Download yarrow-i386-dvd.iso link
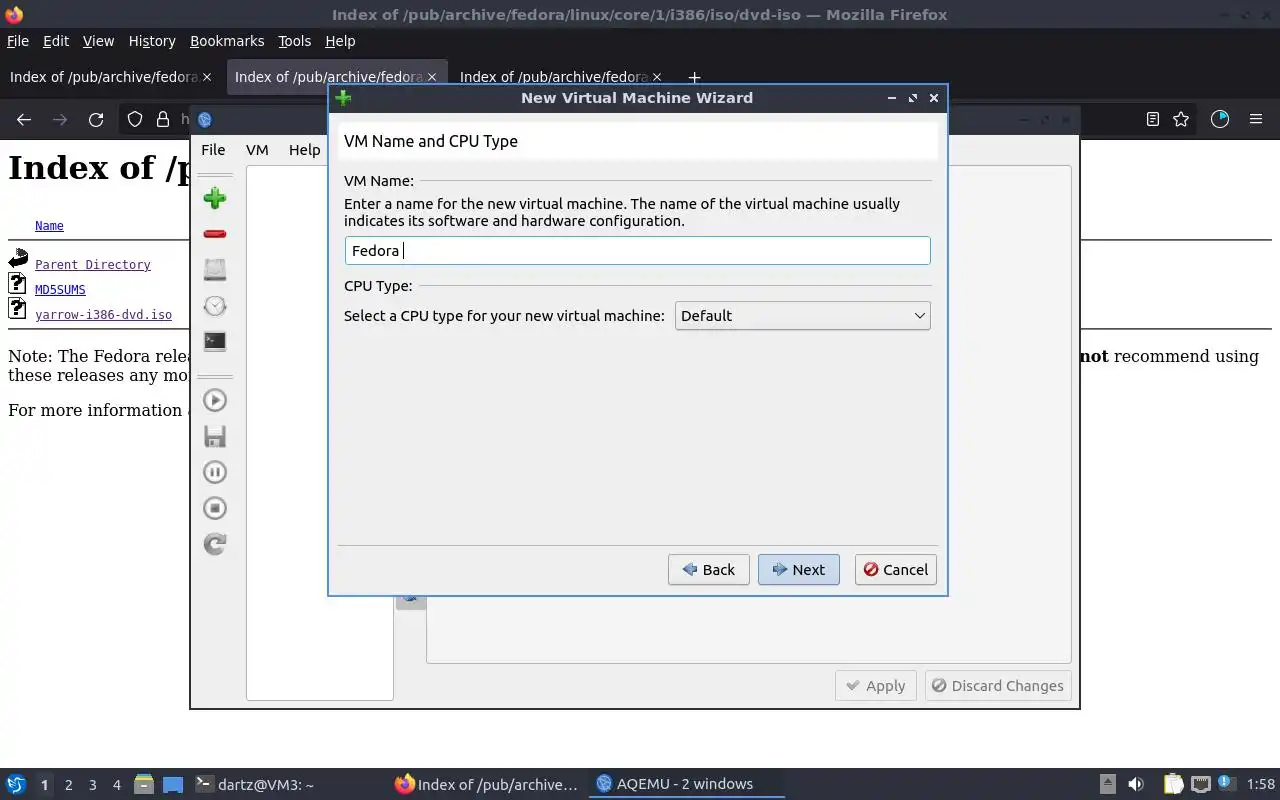Viewport: 1280px width, 800px height. coord(103,315)
